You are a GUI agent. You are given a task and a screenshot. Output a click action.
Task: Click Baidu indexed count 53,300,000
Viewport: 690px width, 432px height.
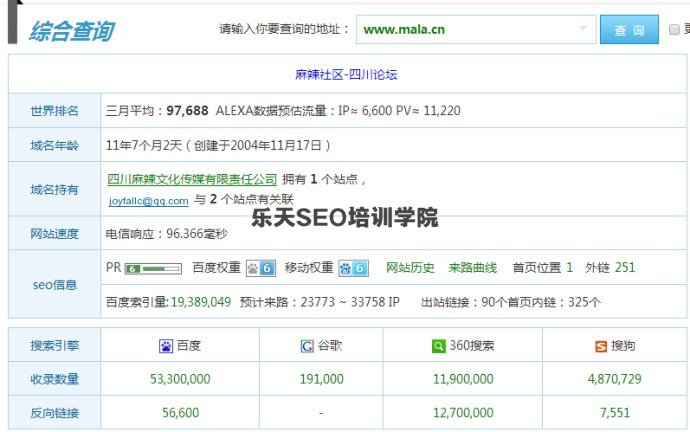[x=180, y=379]
